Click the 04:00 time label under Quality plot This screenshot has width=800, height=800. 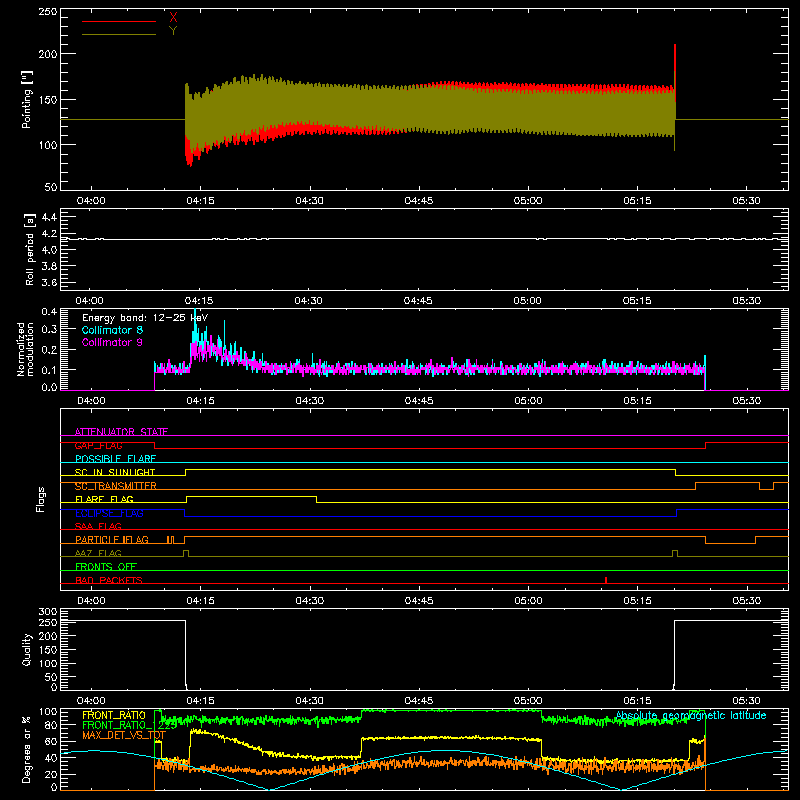pyautogui.click(x=91, y=701)
